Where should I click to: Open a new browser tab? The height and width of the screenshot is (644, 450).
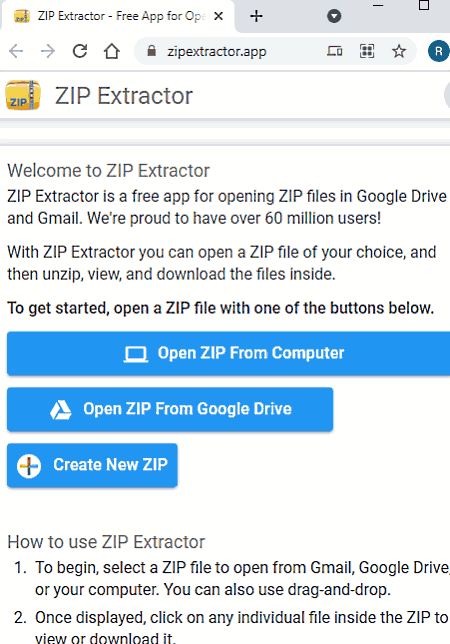(x=256, y=16)
